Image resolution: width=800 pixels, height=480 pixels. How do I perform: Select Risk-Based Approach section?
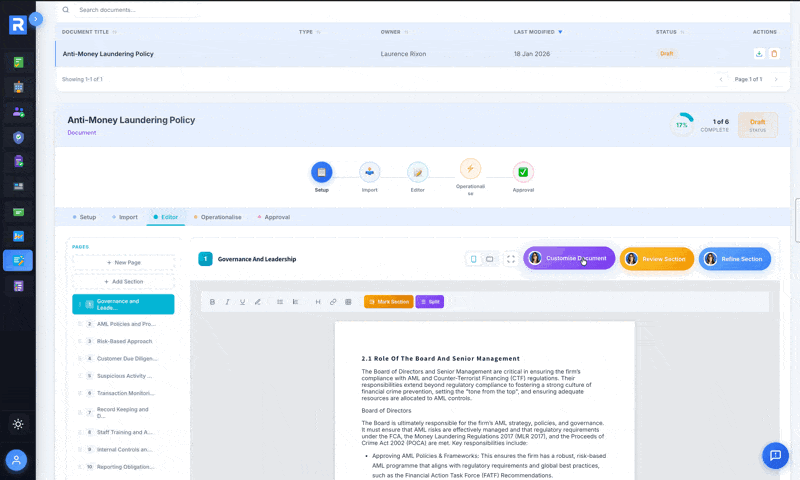[x=123, y=341]
